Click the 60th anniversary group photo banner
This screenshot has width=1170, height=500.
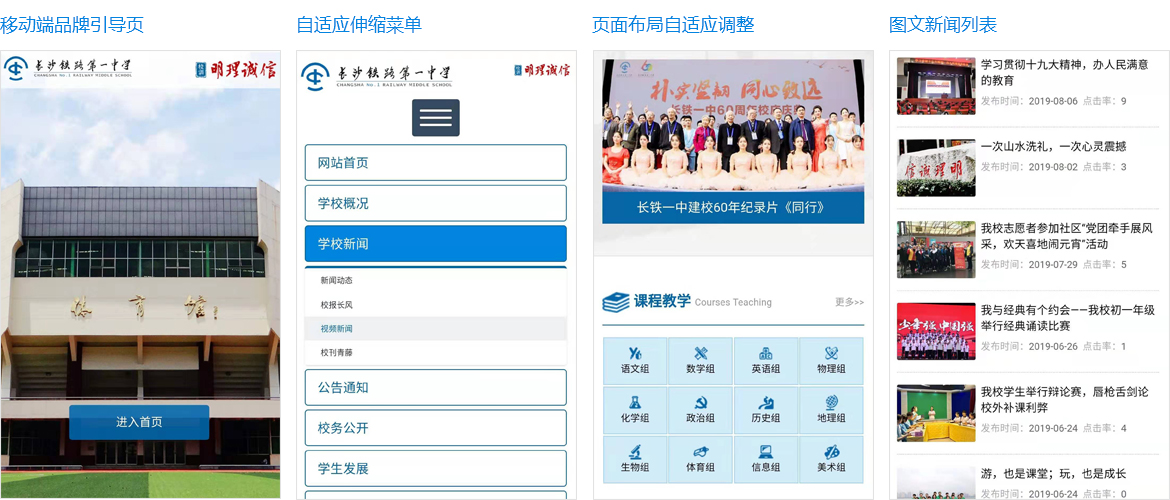733,125
